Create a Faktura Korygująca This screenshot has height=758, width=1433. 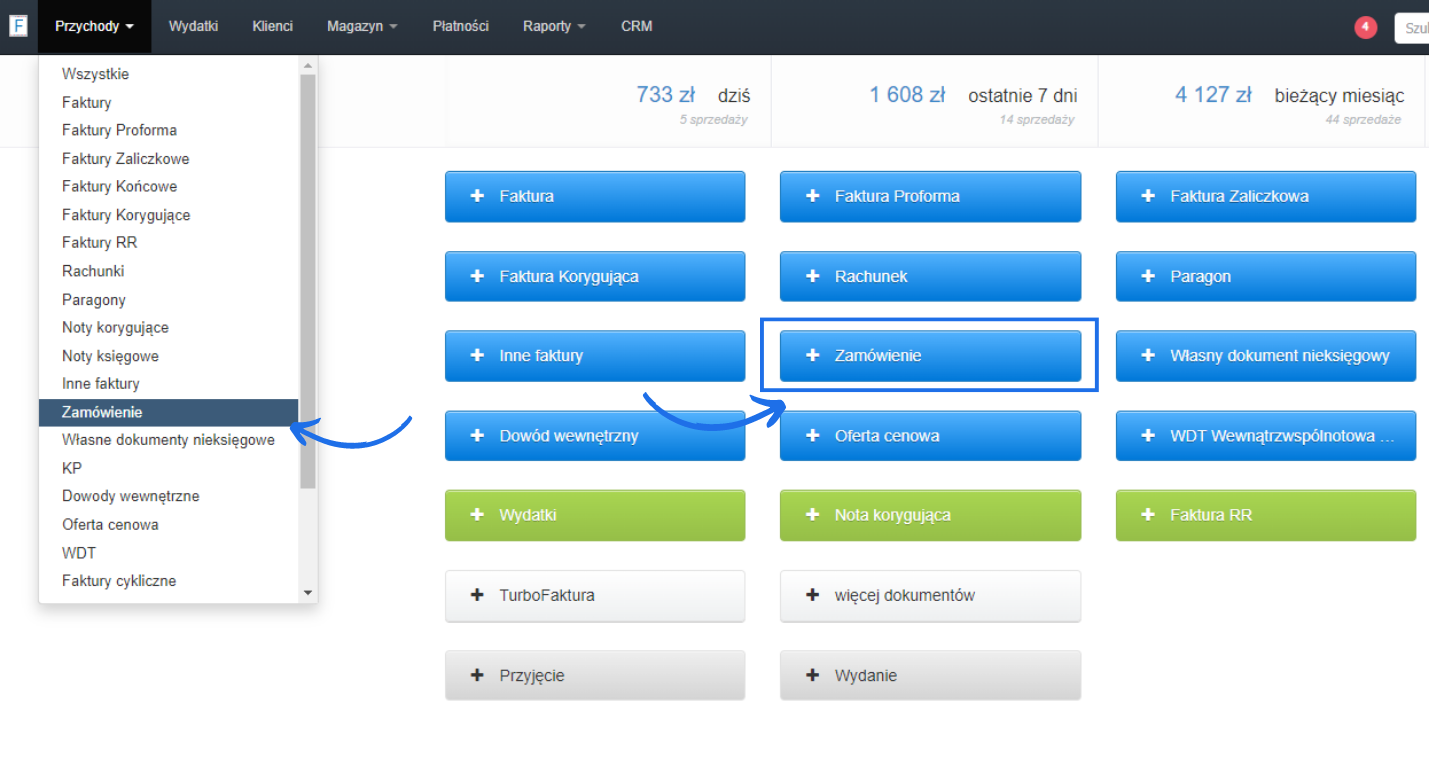click(x=595, y=276)
